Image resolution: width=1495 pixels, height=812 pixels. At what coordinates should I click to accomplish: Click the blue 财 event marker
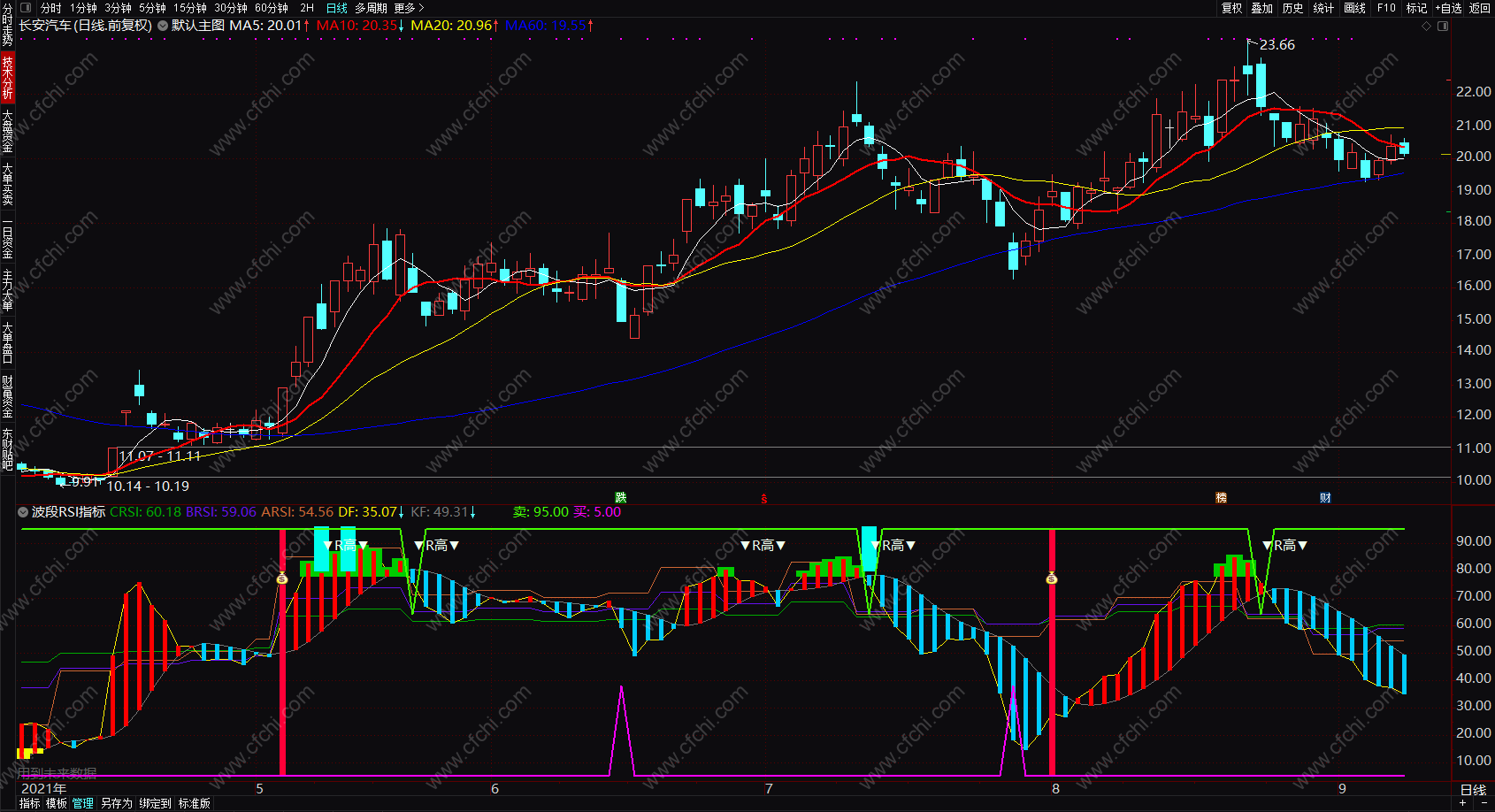pos(1325,498)
